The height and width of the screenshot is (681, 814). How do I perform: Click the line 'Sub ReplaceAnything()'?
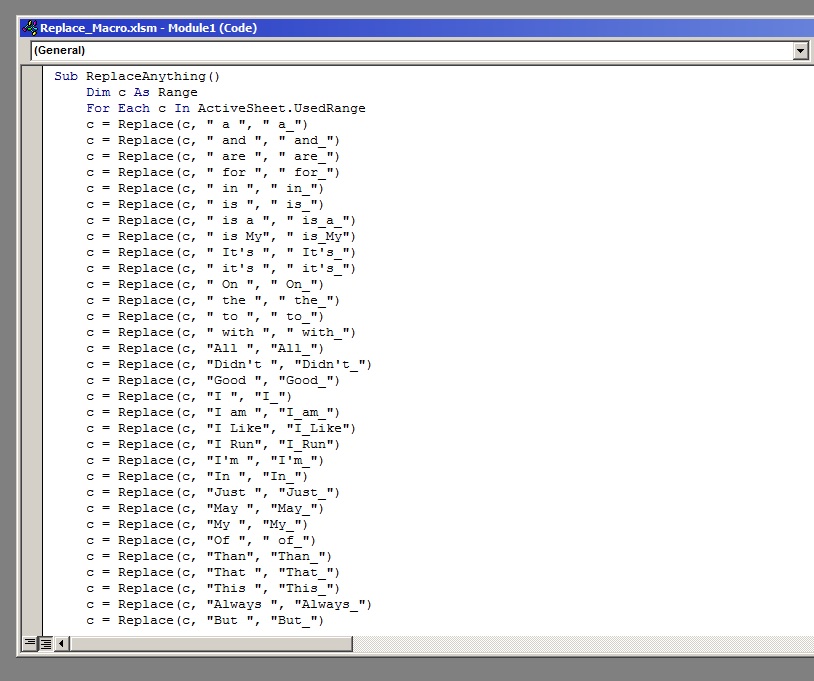click(137, 76)
